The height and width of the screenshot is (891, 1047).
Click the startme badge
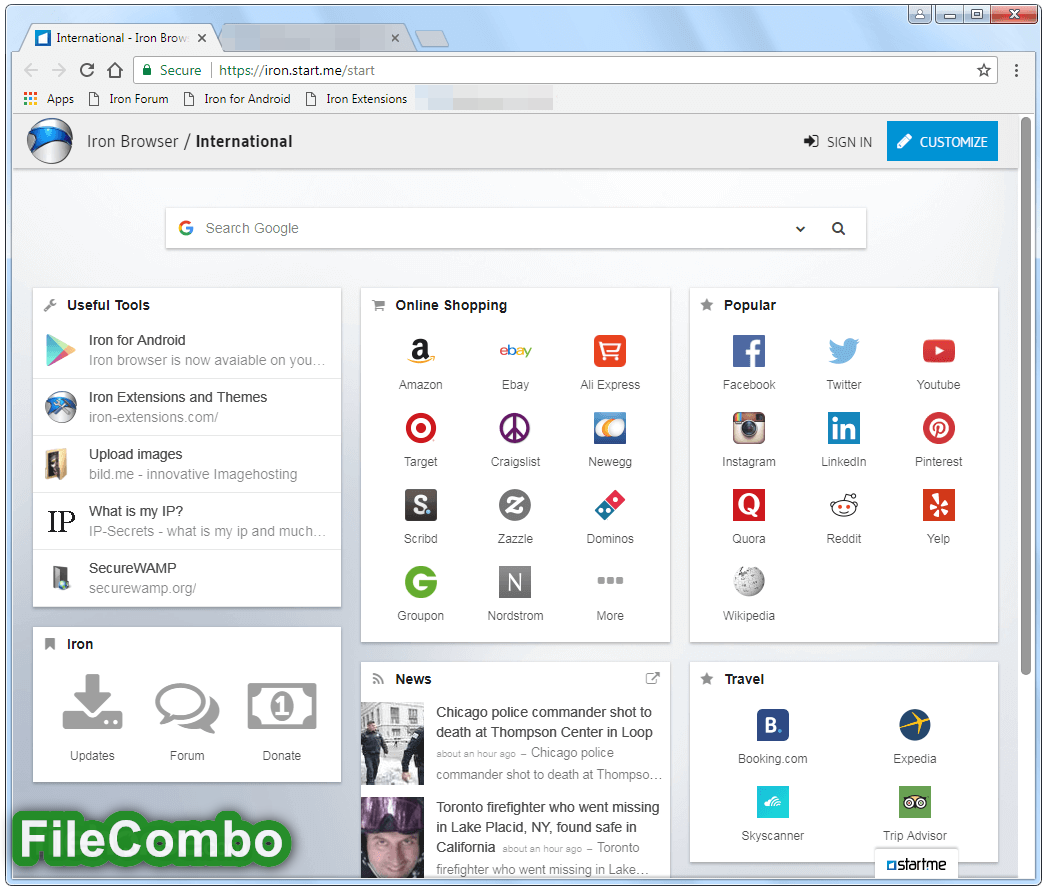(x=916, y=864)
